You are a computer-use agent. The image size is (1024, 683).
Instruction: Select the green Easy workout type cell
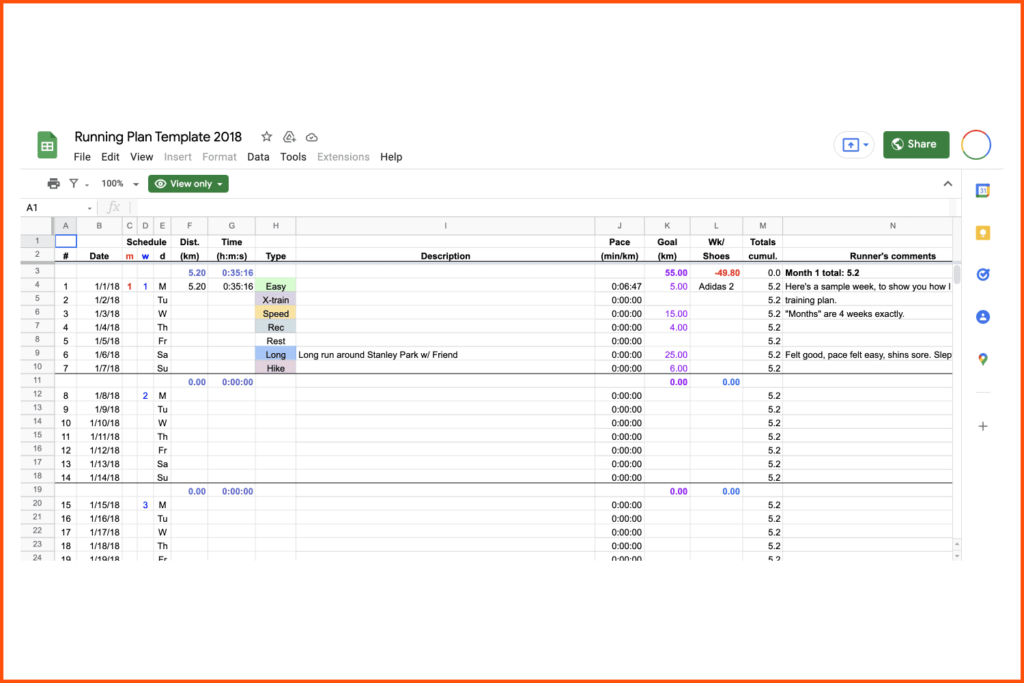(275, 285)
